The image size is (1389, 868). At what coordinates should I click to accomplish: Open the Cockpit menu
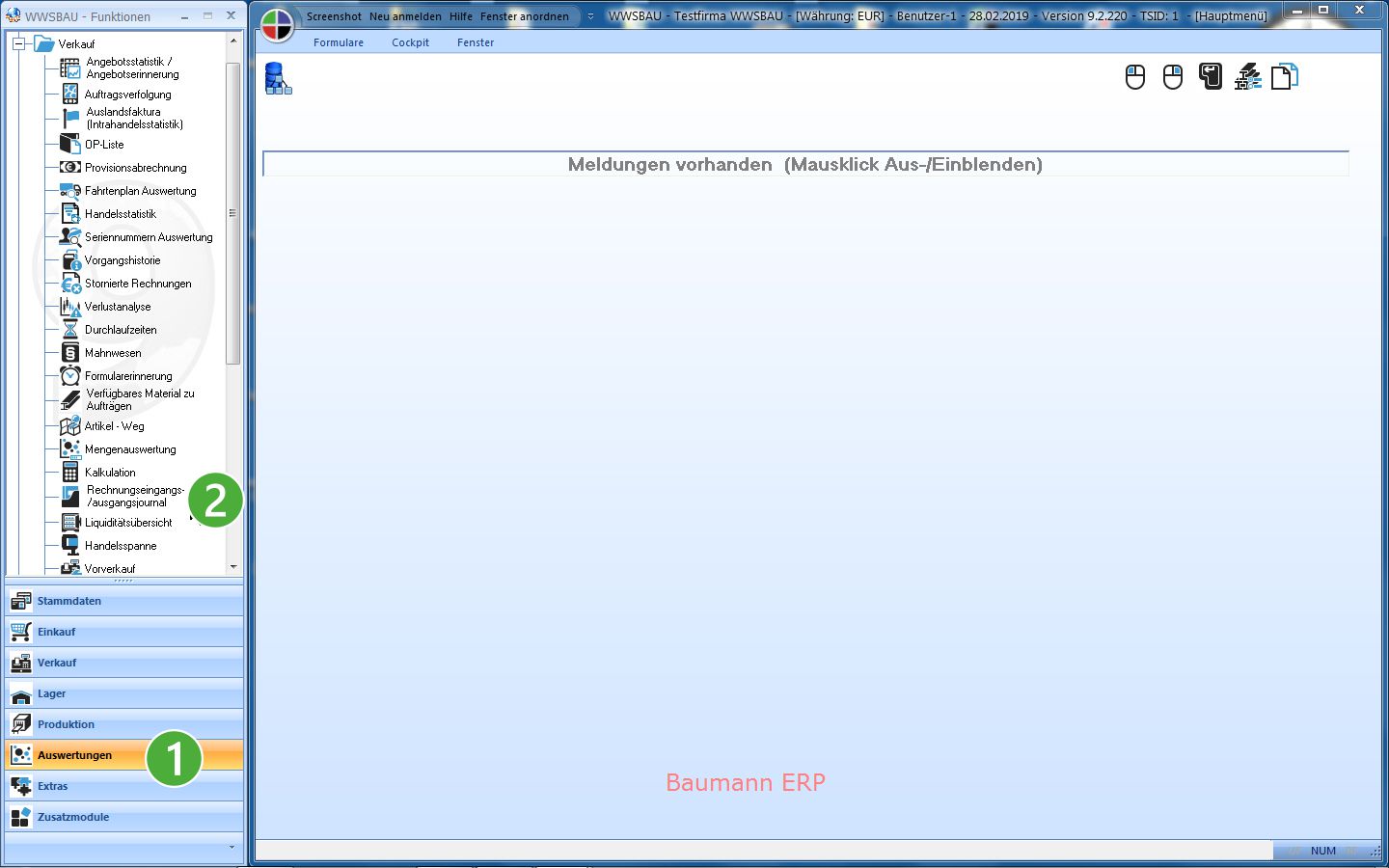(x=410, y=42)
